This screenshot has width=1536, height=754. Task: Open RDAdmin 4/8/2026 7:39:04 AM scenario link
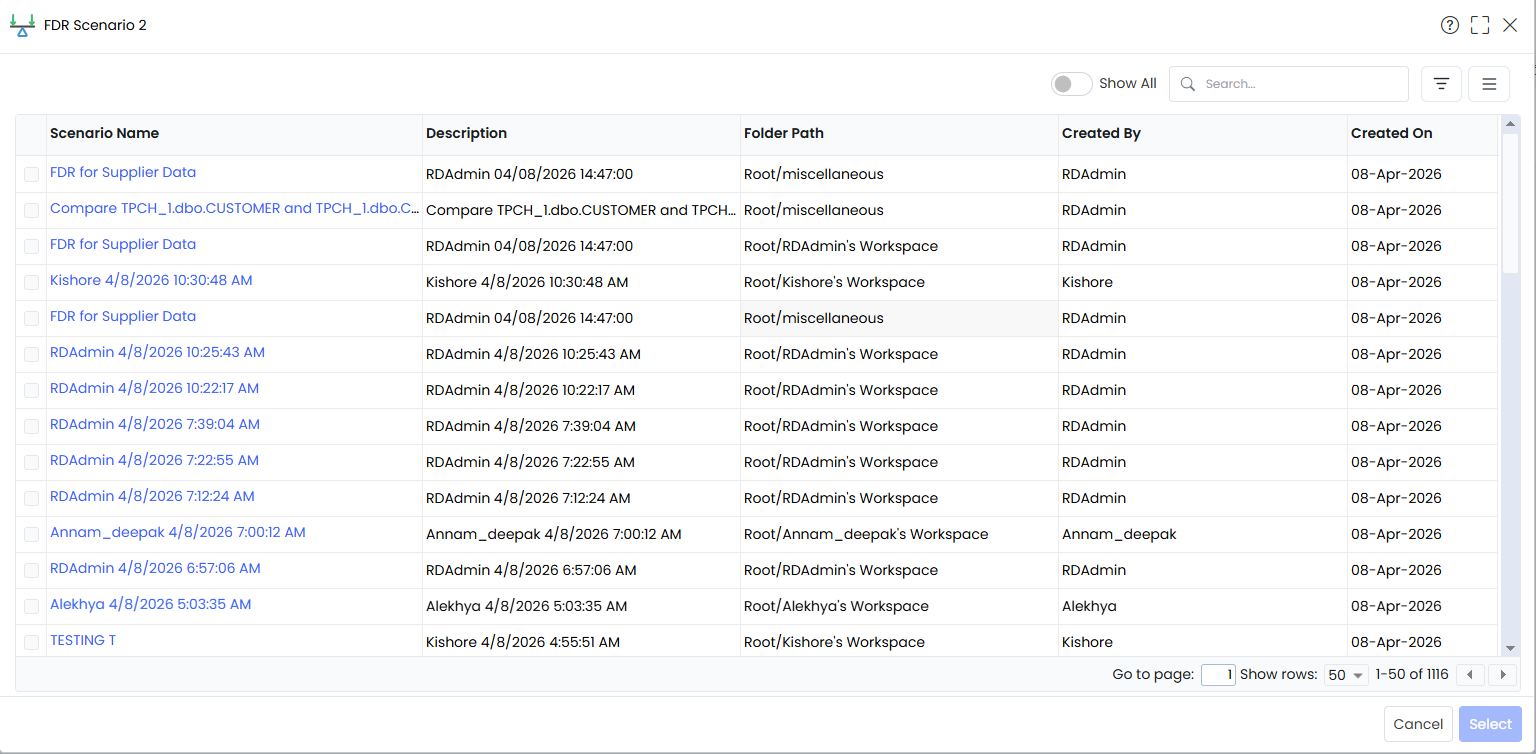pos(155,424)
